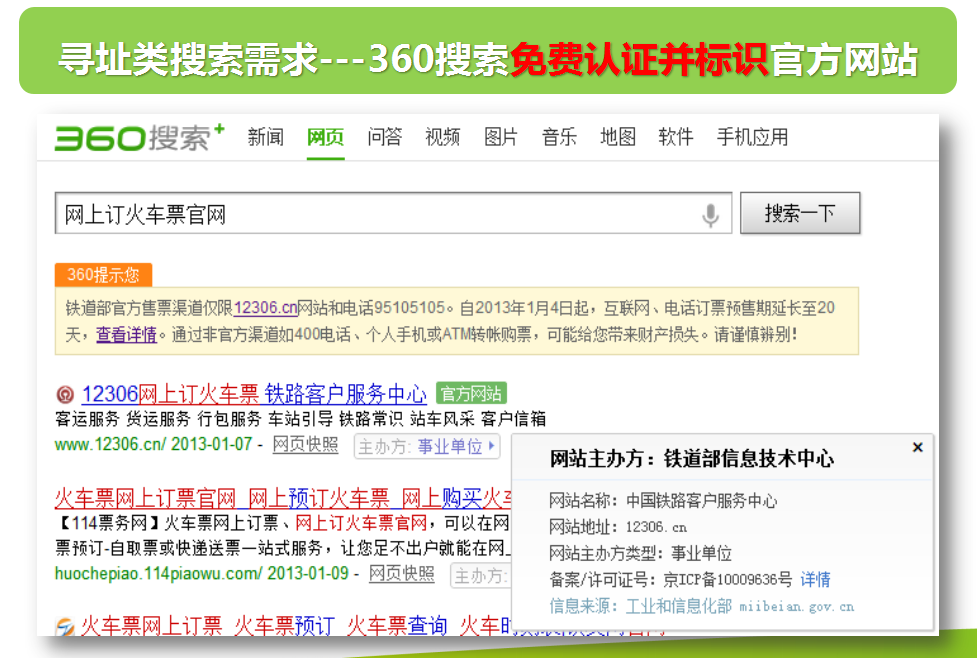This screenshot has width=977, height=658.
Task: Open the 图片 search tab
Action: tap(500, 136)
